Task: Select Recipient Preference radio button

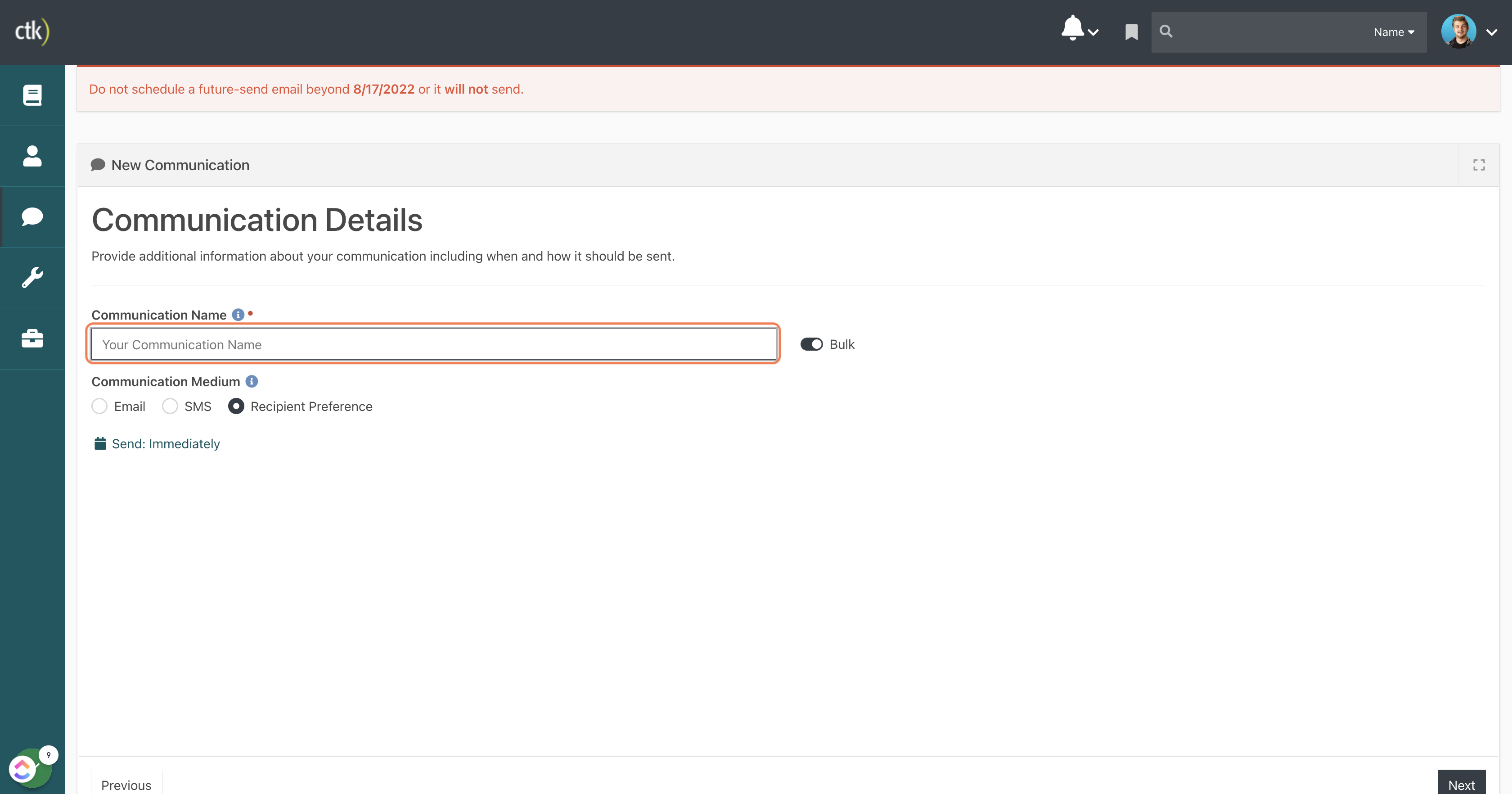Action: click(x=236, y=406)
